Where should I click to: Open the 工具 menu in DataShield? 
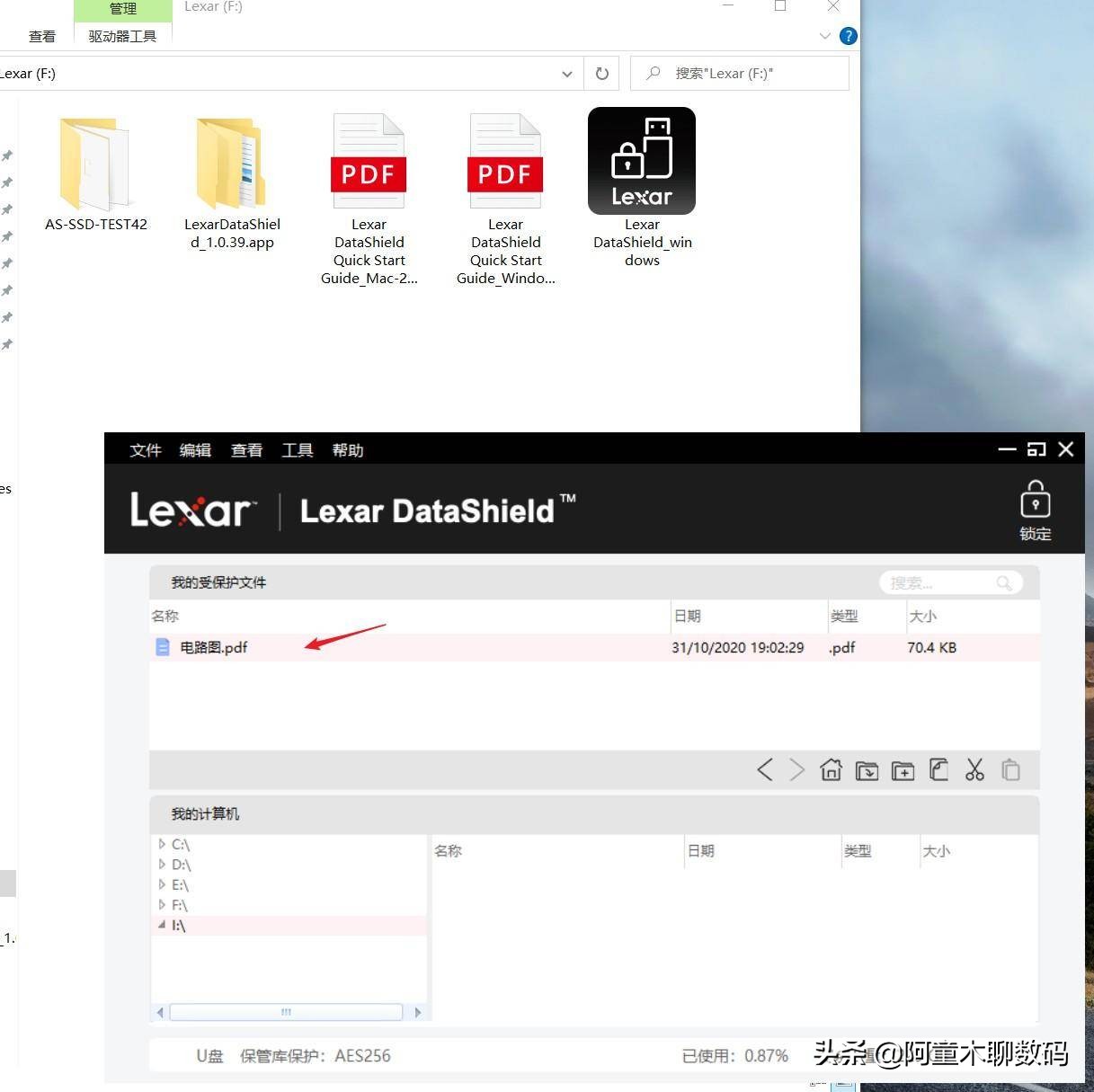pos(297,450)
